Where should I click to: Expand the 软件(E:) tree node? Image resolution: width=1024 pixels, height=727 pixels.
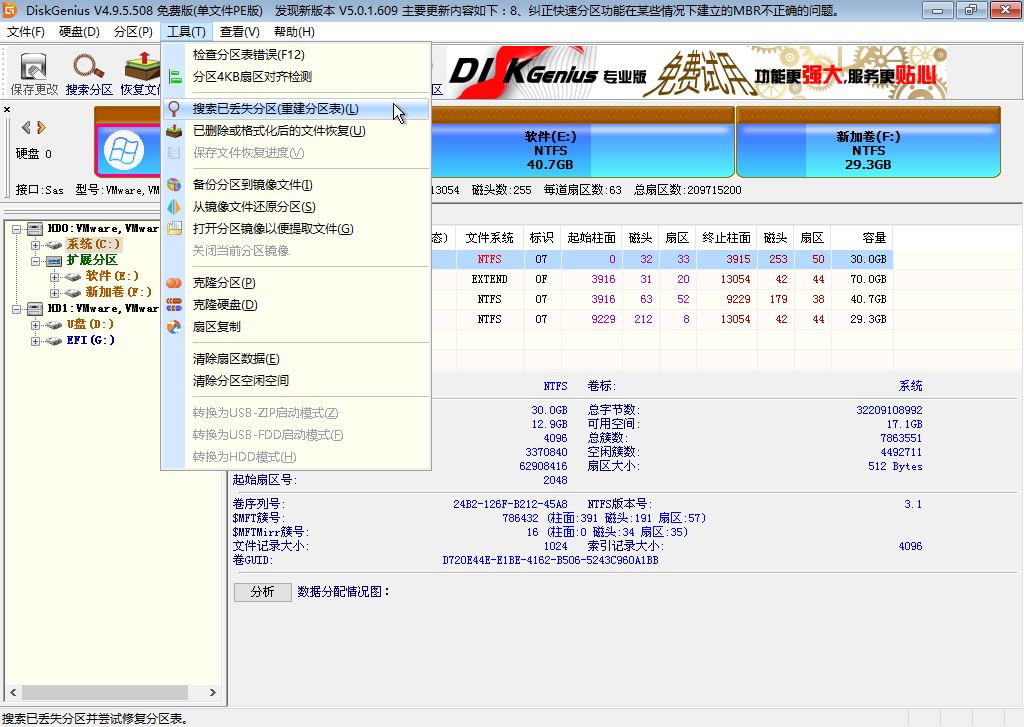pos(54,276)
